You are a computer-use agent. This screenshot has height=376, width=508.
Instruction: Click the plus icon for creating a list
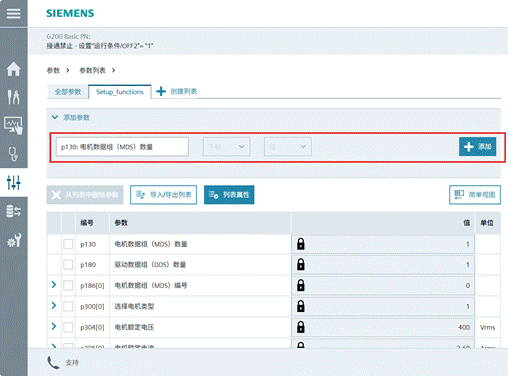click(161, 91)
